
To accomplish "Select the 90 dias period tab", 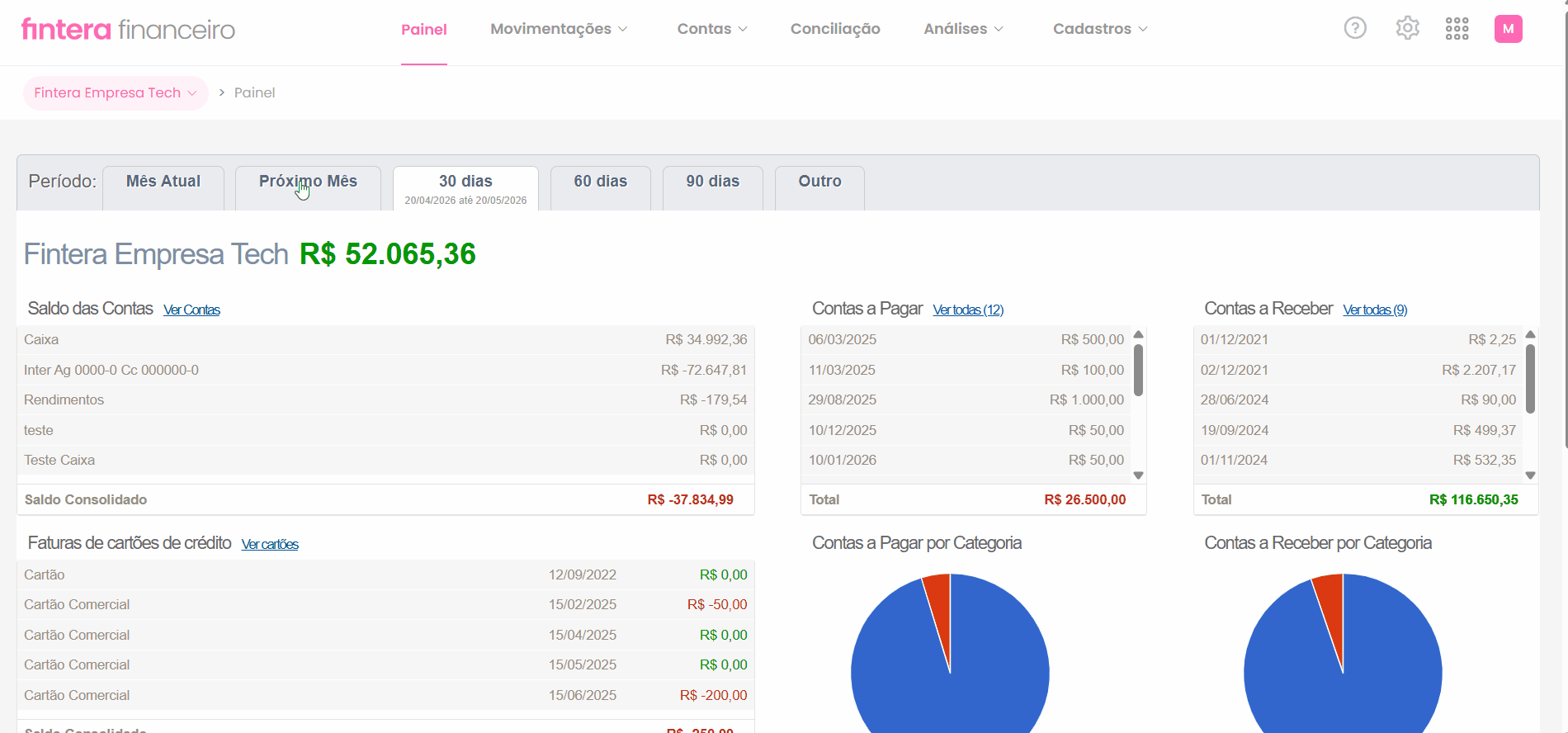I will click(713, 188).
